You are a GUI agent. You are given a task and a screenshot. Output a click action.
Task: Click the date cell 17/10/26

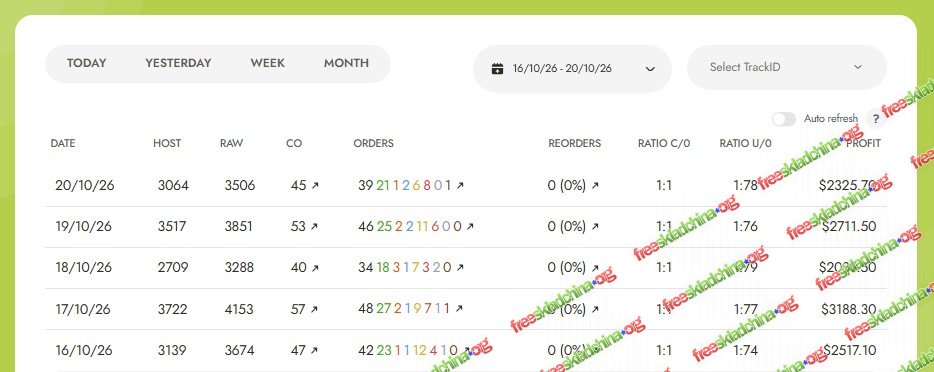83,310
